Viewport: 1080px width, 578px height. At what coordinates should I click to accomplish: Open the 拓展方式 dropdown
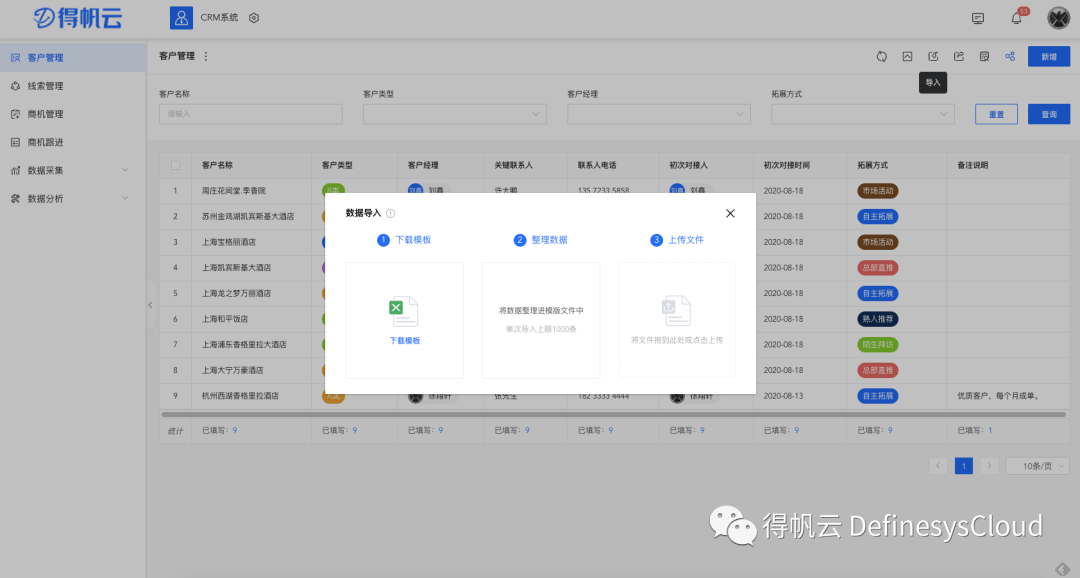862,114
